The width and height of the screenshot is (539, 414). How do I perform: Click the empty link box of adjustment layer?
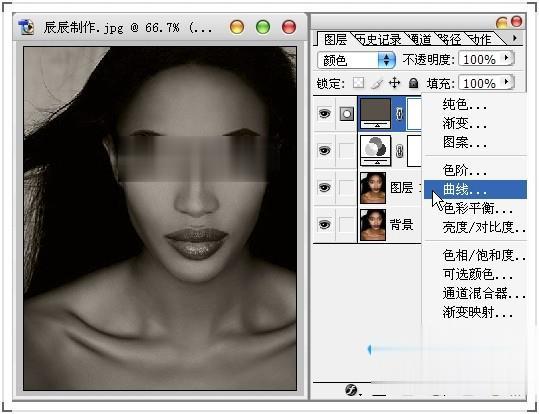(346, 150)
